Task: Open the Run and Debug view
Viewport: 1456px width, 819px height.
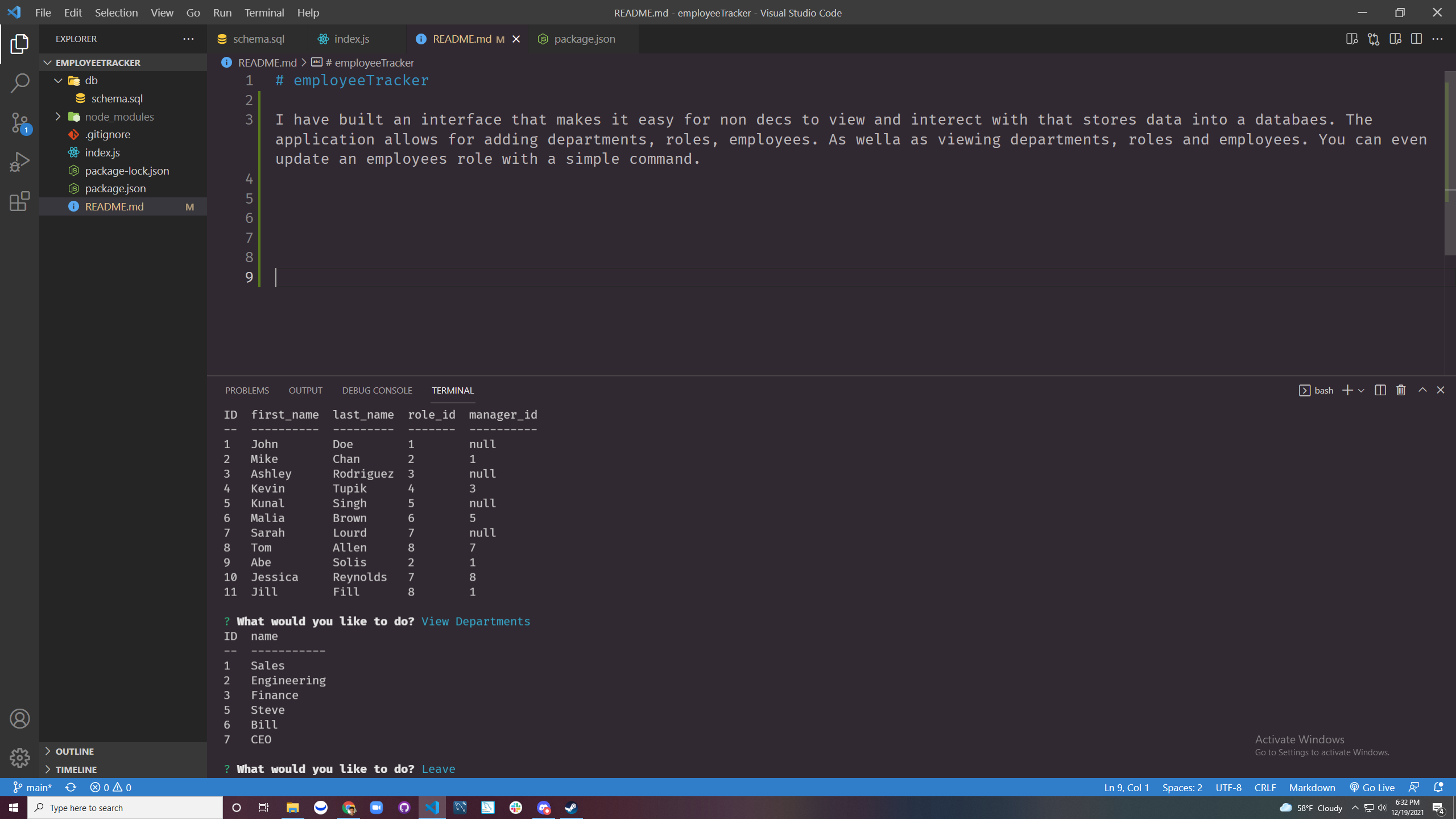Action: (20, 161)
